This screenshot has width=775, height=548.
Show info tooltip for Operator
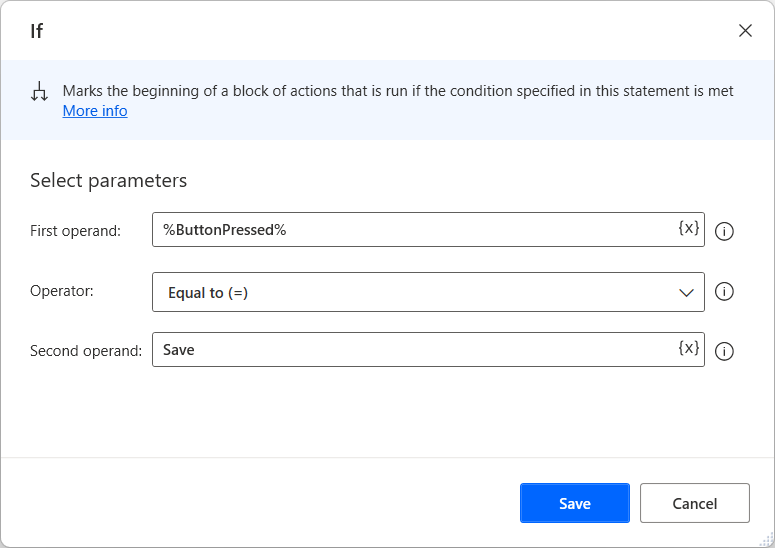(726, 292)
